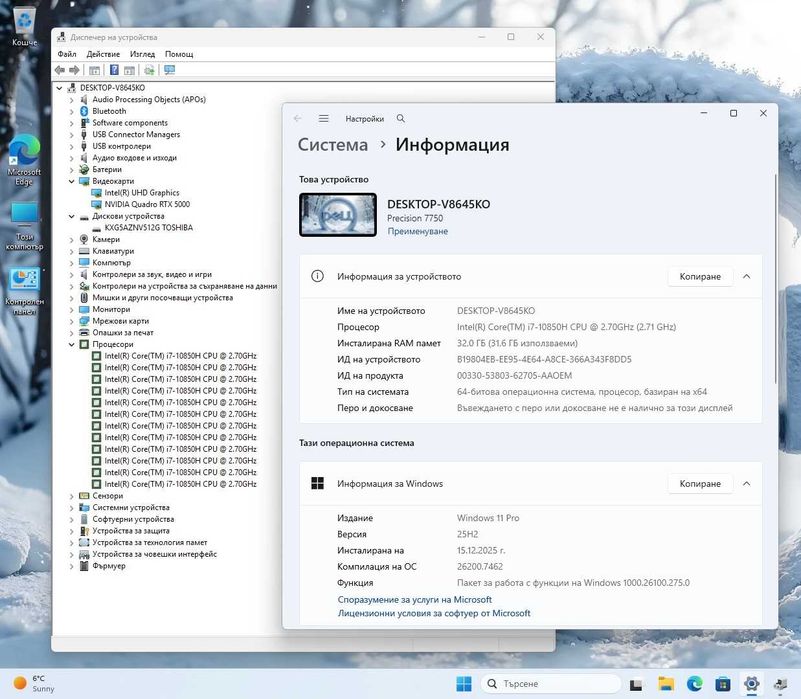This screenshot has height=699, width=801.
Task: Click the Търсене search box on the taskbar
Action: [x=551, y=684]
